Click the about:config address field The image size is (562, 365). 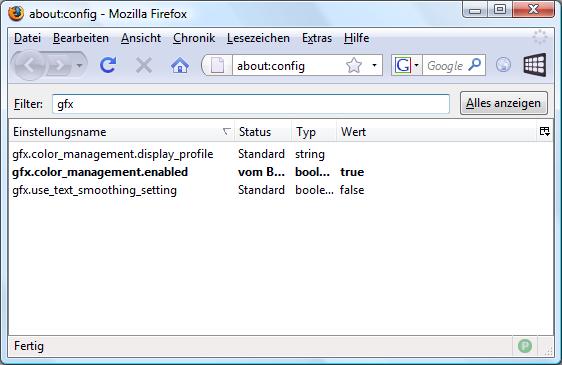[x=288, y=66]
